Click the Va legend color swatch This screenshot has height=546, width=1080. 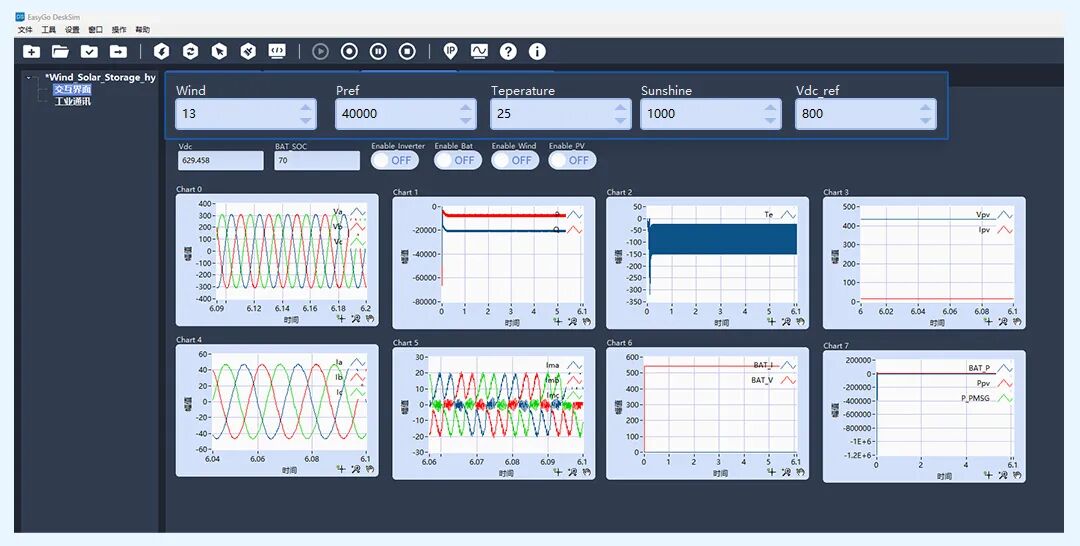tap(358, 211)
